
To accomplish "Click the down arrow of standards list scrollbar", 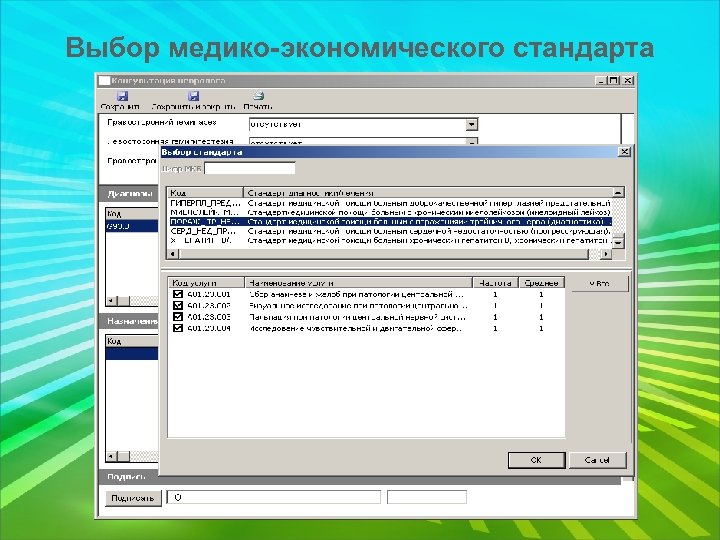I will click(619, 242).
